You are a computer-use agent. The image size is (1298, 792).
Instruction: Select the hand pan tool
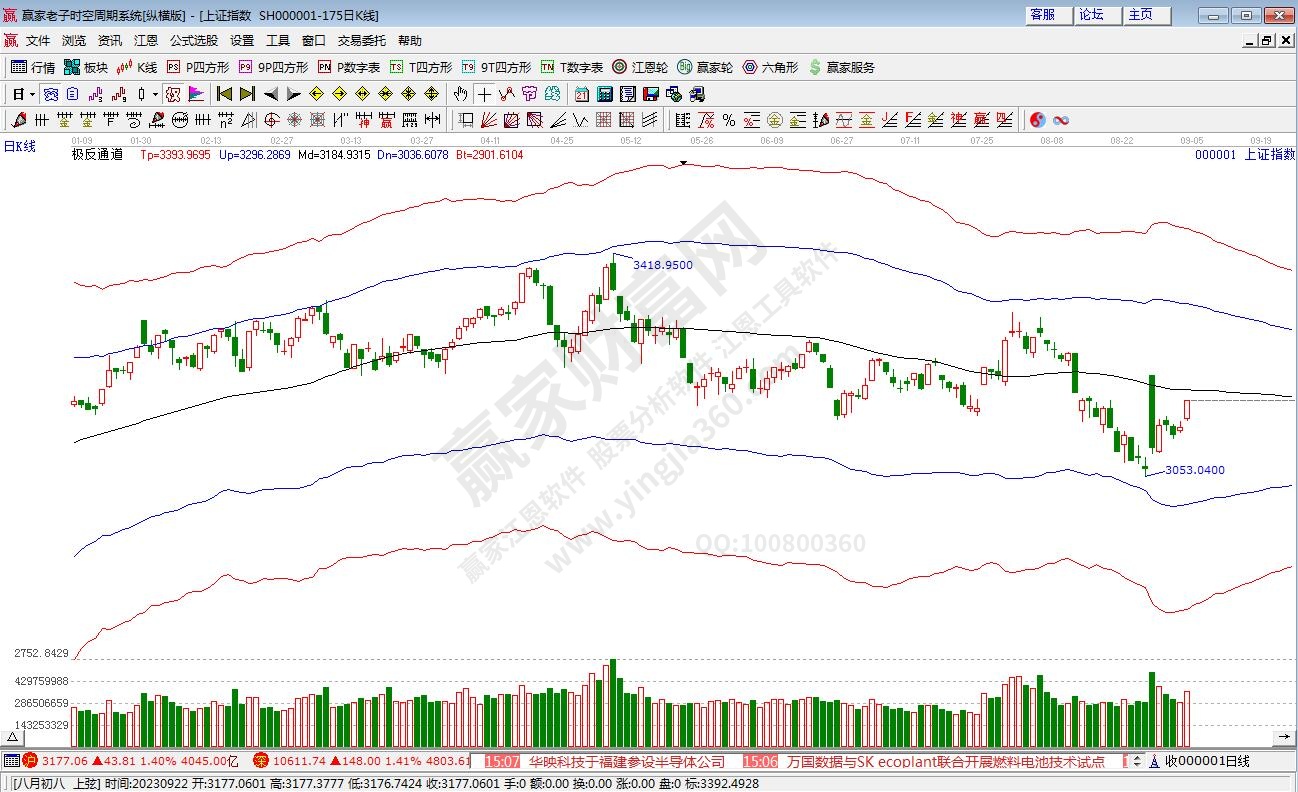pyautogui.click(x=460, y=94)
